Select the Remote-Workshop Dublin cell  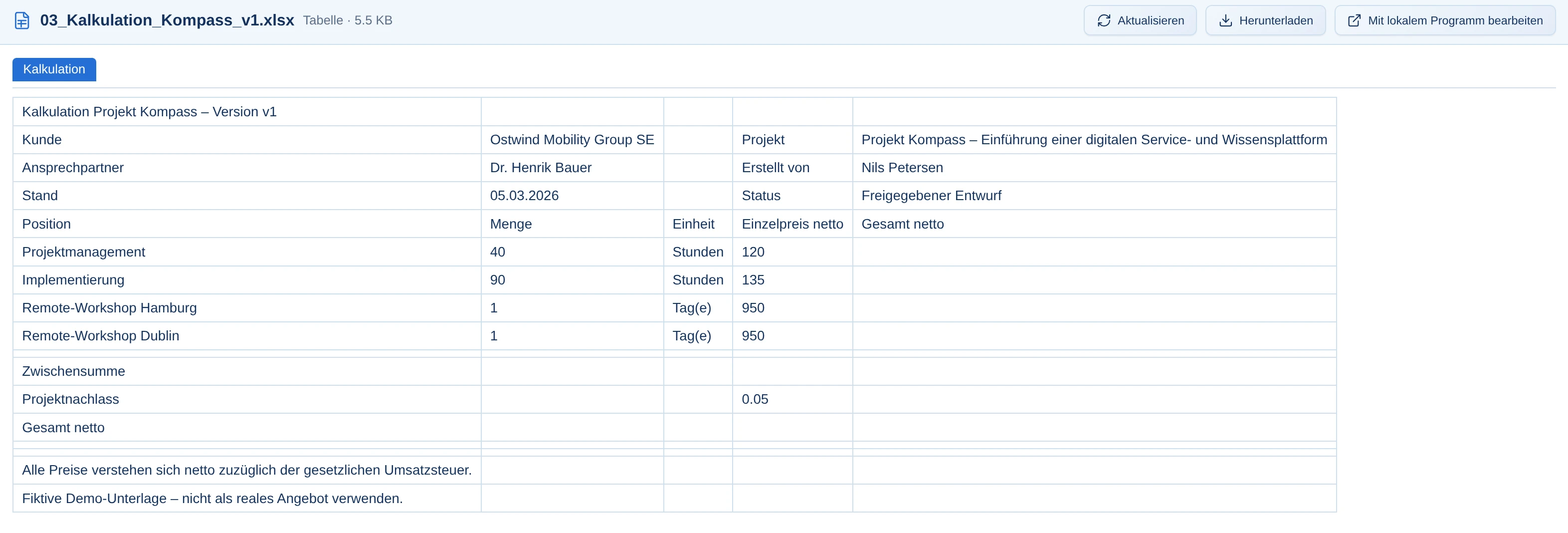247,336
